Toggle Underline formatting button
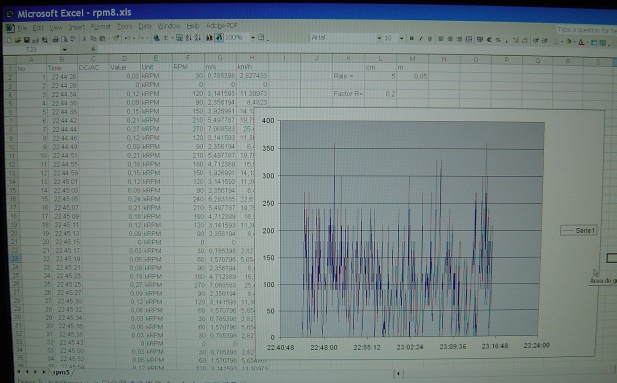 [x=430, y=39]
